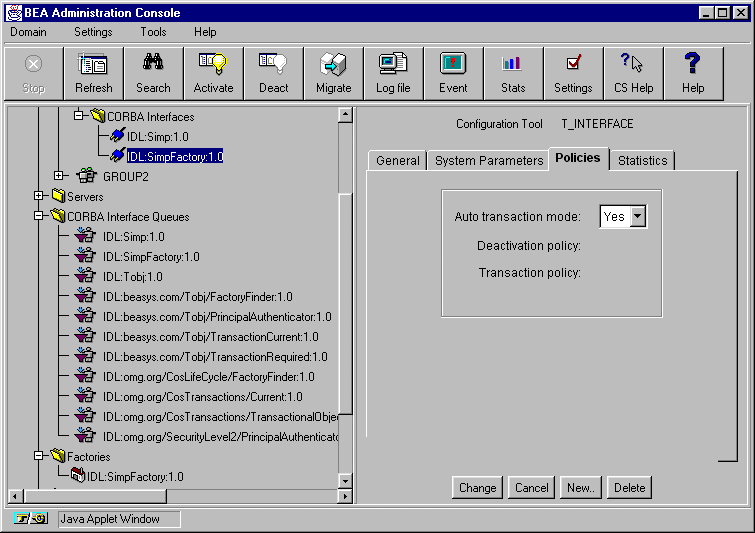Select IDL:SimpFactory:1.0 in CORBA Interface Queues
Screen dimensions: 755x533
click(x=151, y=257)
